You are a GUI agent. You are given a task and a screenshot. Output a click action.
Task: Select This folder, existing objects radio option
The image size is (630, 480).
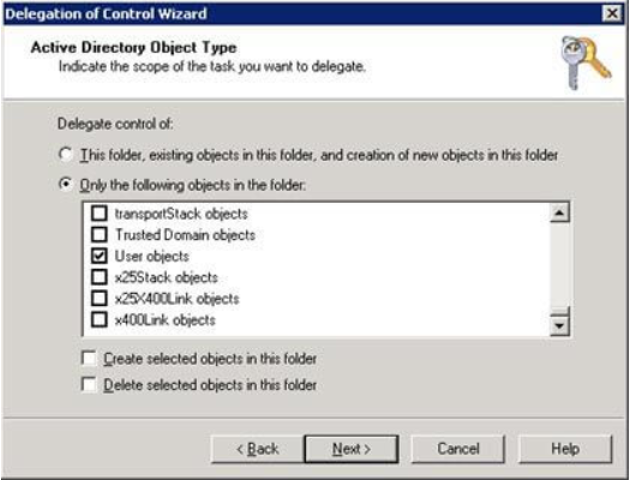(65, 154)
